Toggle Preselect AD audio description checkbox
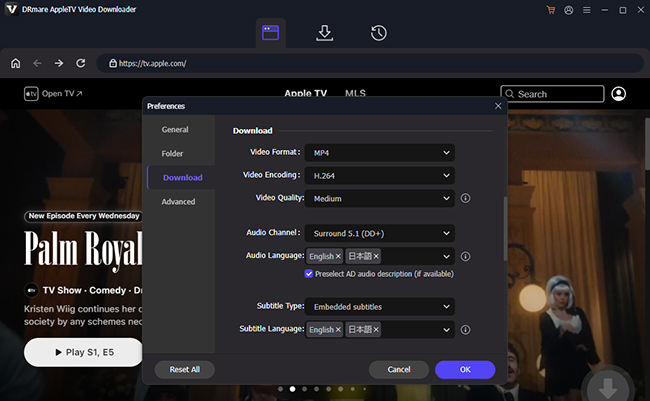Viewport: 650px width, 401px height. click(x=309, y=273)
